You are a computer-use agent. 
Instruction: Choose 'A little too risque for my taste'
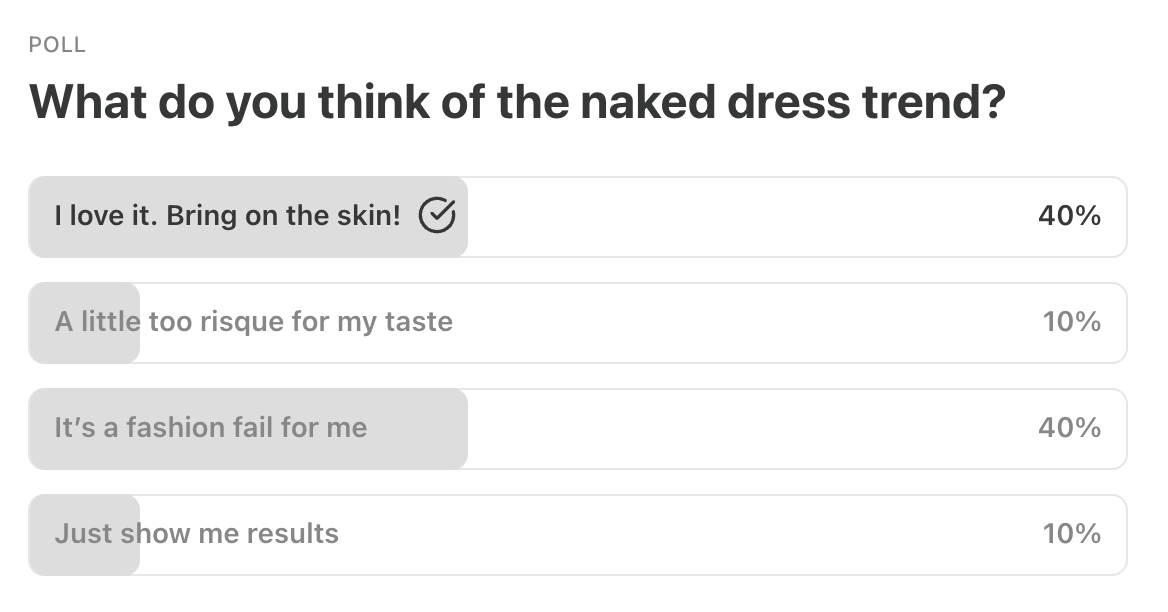pyautogui.click(x=253, y=322)
